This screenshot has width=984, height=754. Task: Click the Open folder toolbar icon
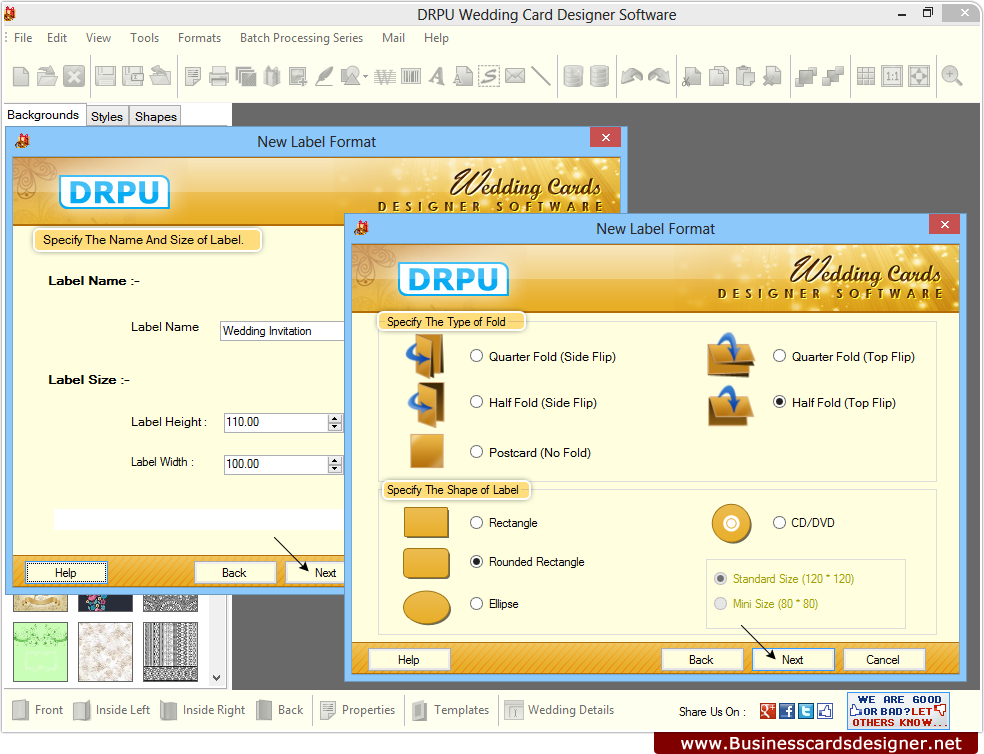tap(47, 77)
